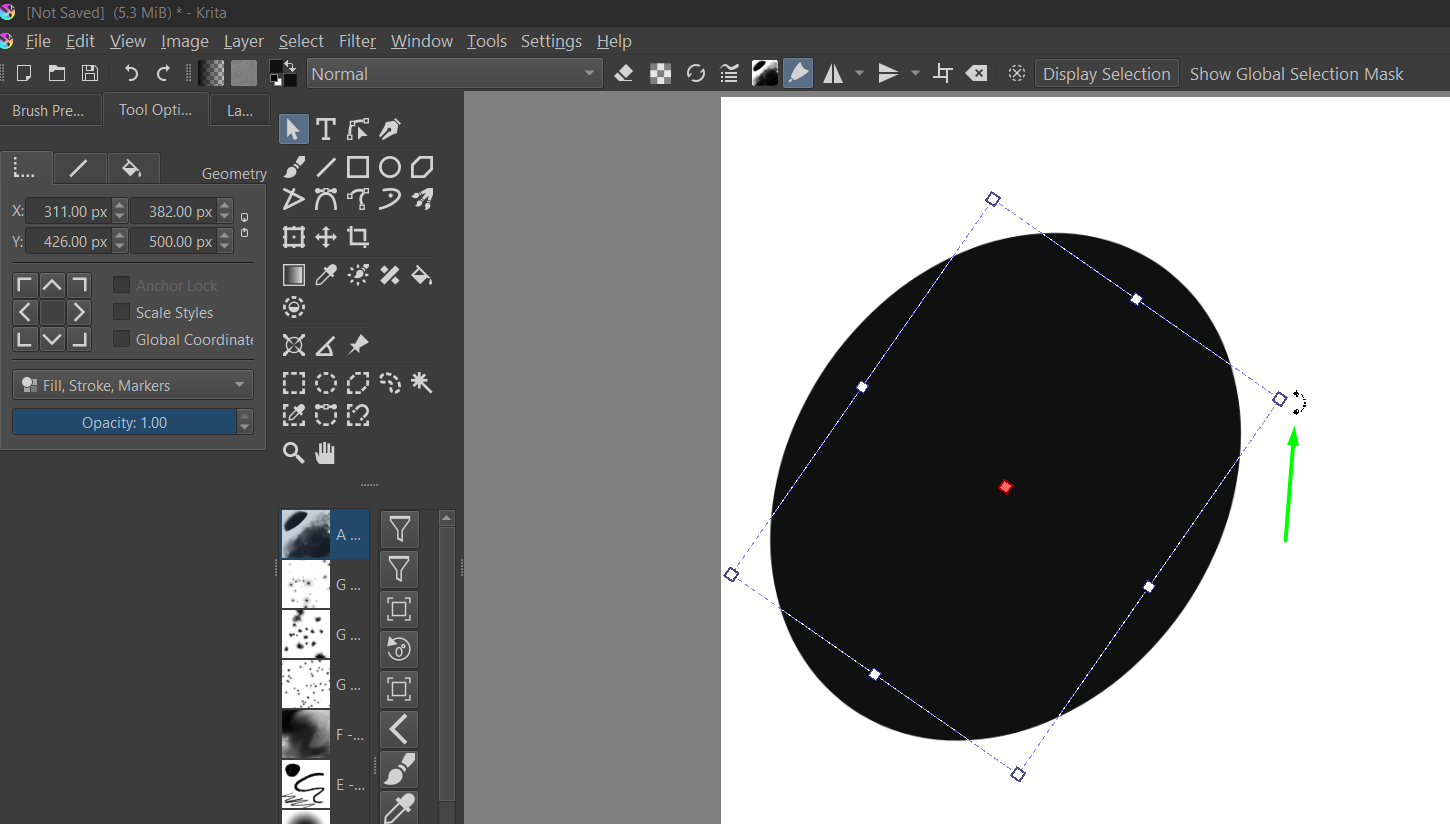1450x824 pixels.
Task: Check the Anchor Lock option
Action: [x=122, y=285]
